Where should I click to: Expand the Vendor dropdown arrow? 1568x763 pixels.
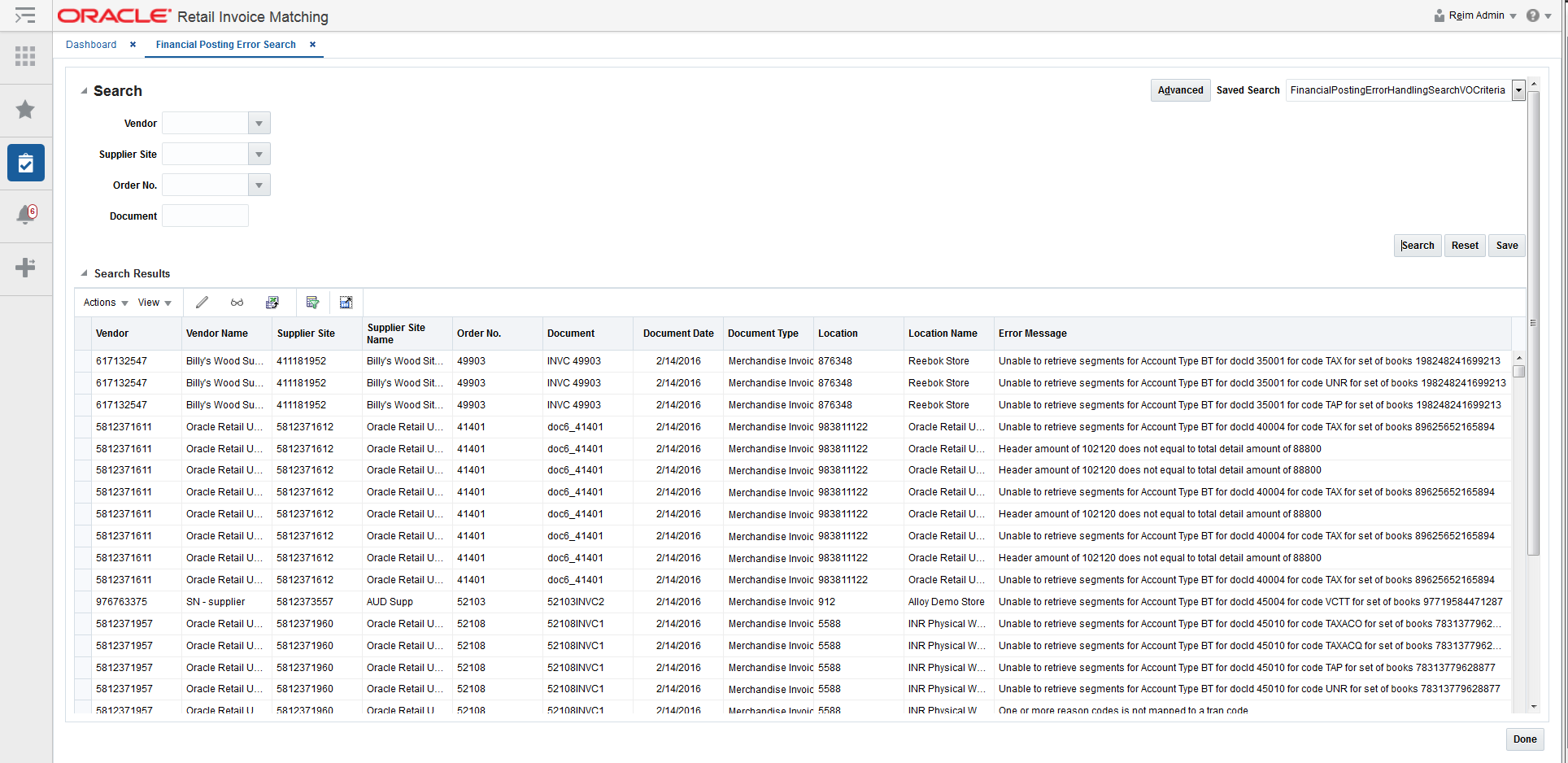[x=258, y=123]
